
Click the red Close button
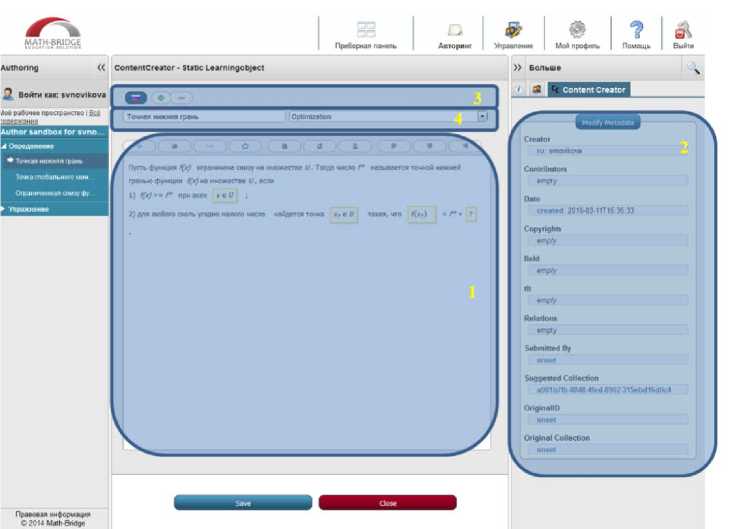388,503
